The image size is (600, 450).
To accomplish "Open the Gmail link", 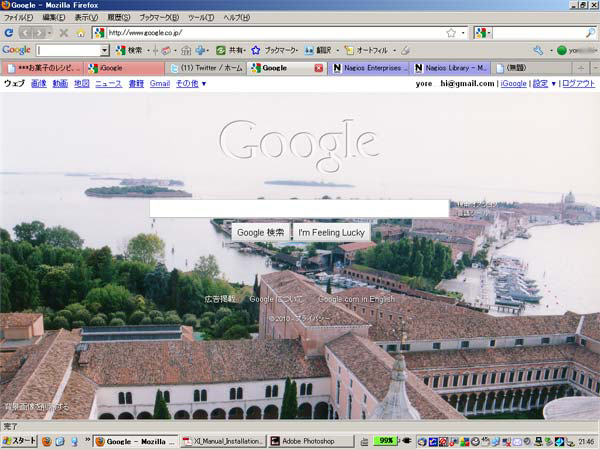I will tap(160, 83).
